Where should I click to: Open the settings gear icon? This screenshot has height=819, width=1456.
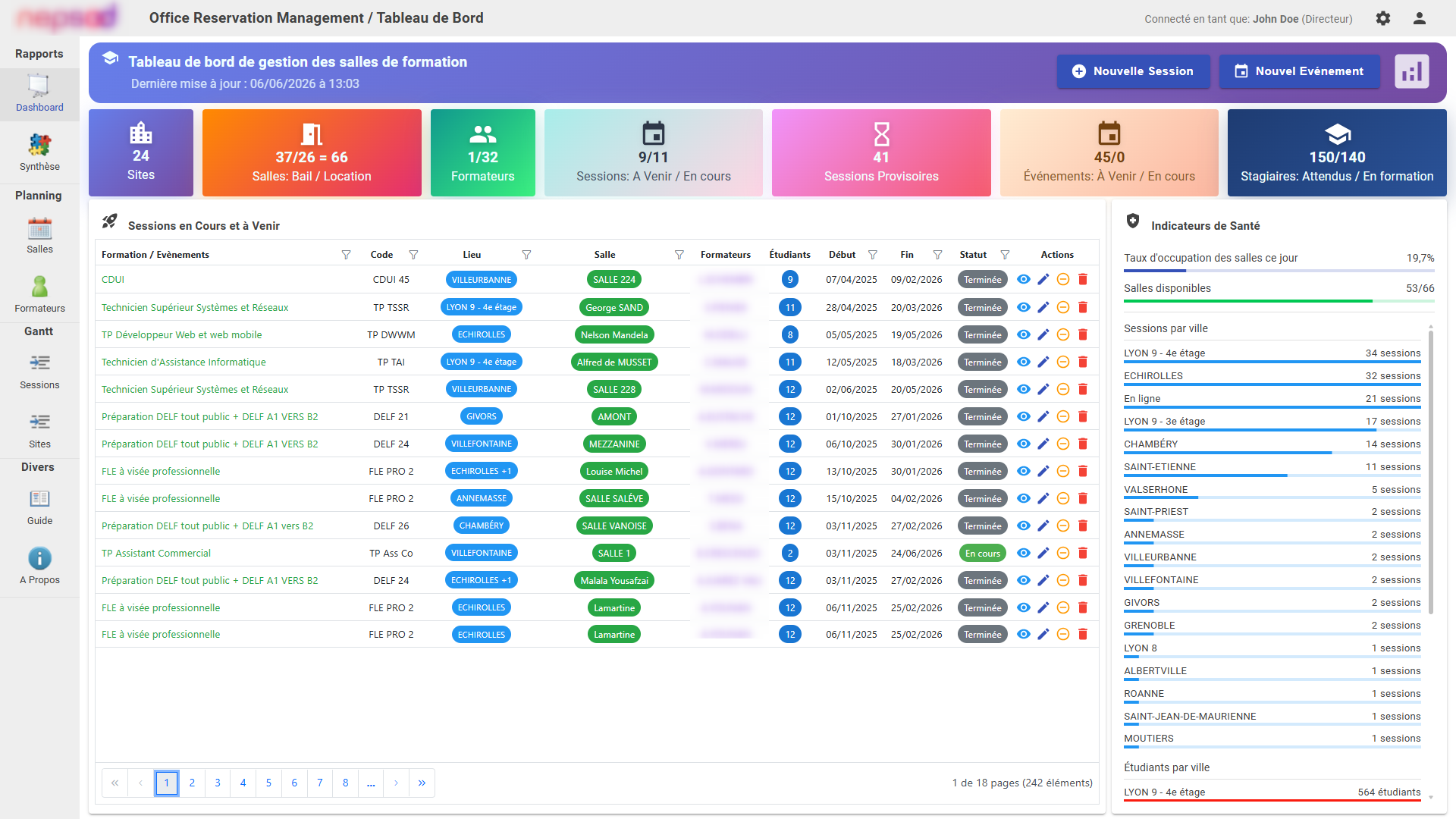pyautogui.click(x=1383, y=18)
